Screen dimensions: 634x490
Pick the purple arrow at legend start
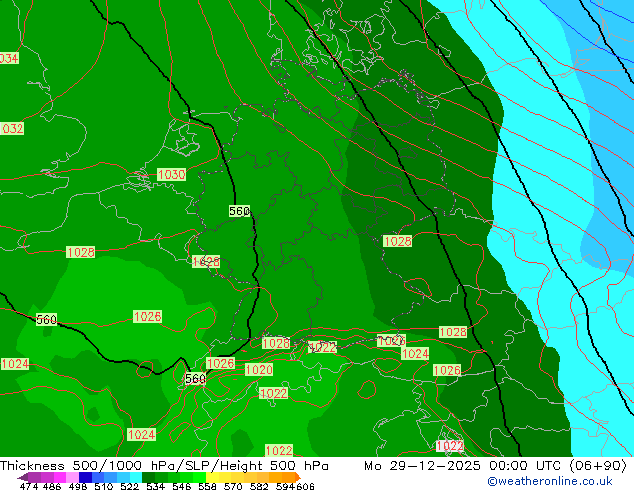22,477
